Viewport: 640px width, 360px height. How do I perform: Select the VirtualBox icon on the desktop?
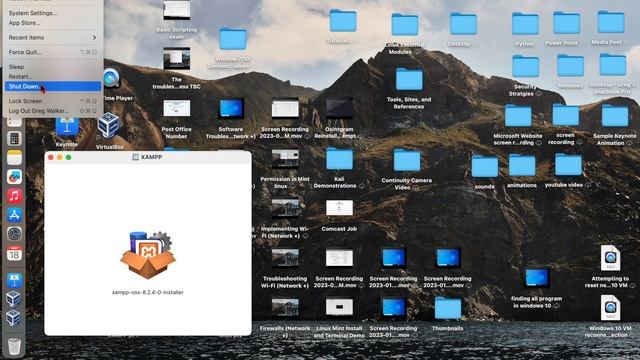pyautogui.click(x=109, y=124)
